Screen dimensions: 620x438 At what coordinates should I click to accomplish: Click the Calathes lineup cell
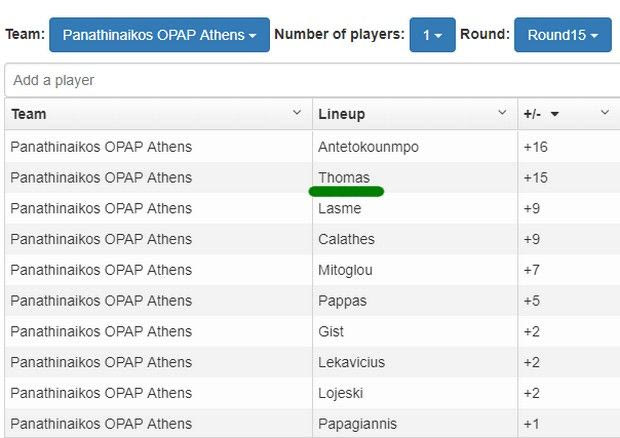pyautogui.click(x=347, y=240)
